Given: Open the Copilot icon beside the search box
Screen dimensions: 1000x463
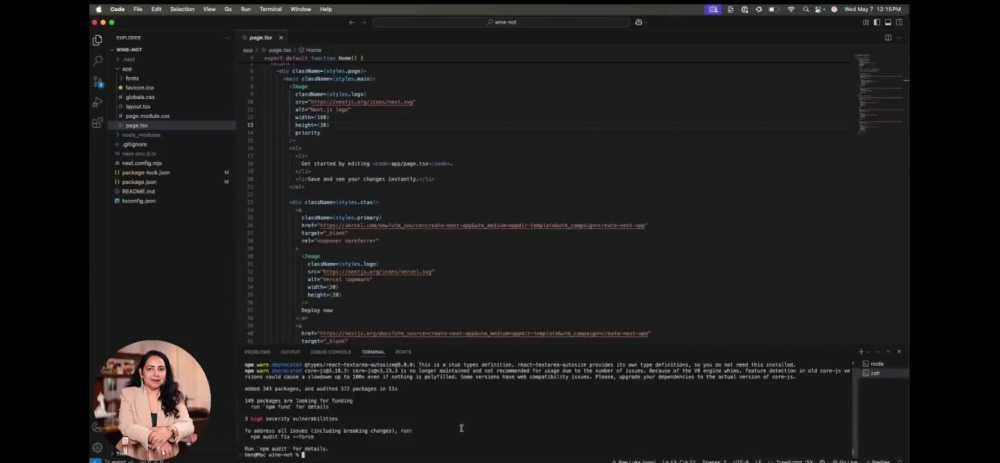Looking at the screenshot, I should click(638, 22).
